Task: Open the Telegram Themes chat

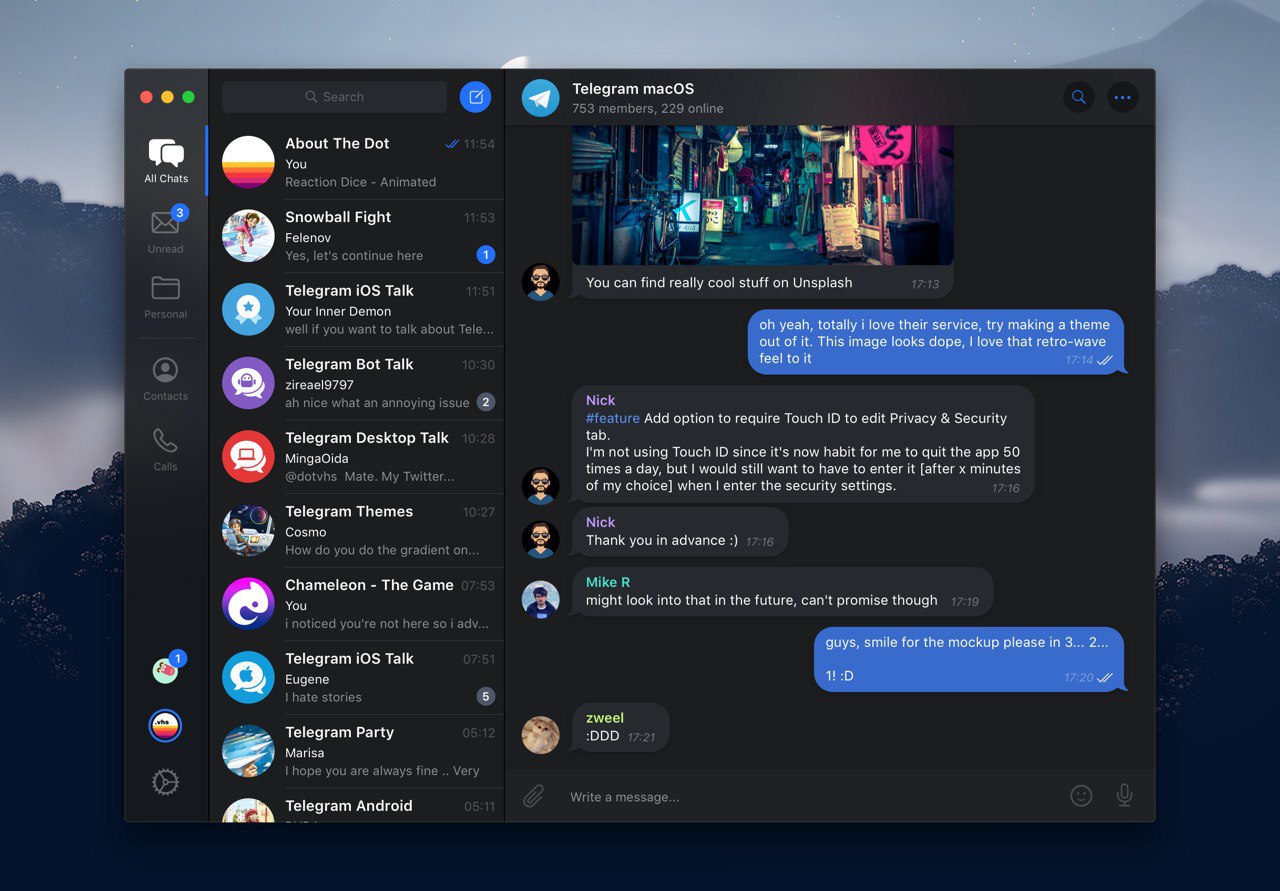Action: point(357,530)
